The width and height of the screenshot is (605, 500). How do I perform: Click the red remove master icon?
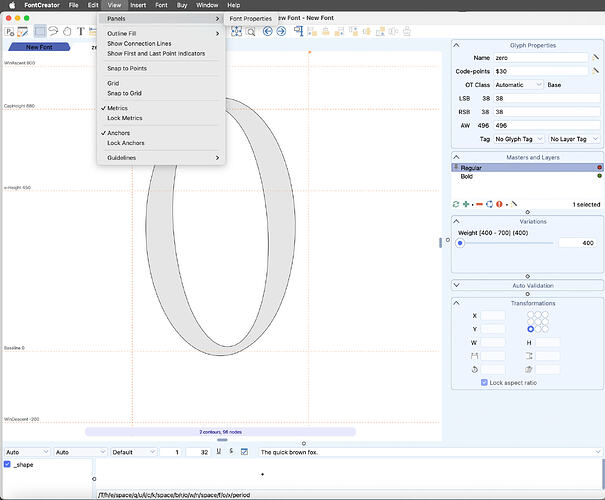click(477, 204)
